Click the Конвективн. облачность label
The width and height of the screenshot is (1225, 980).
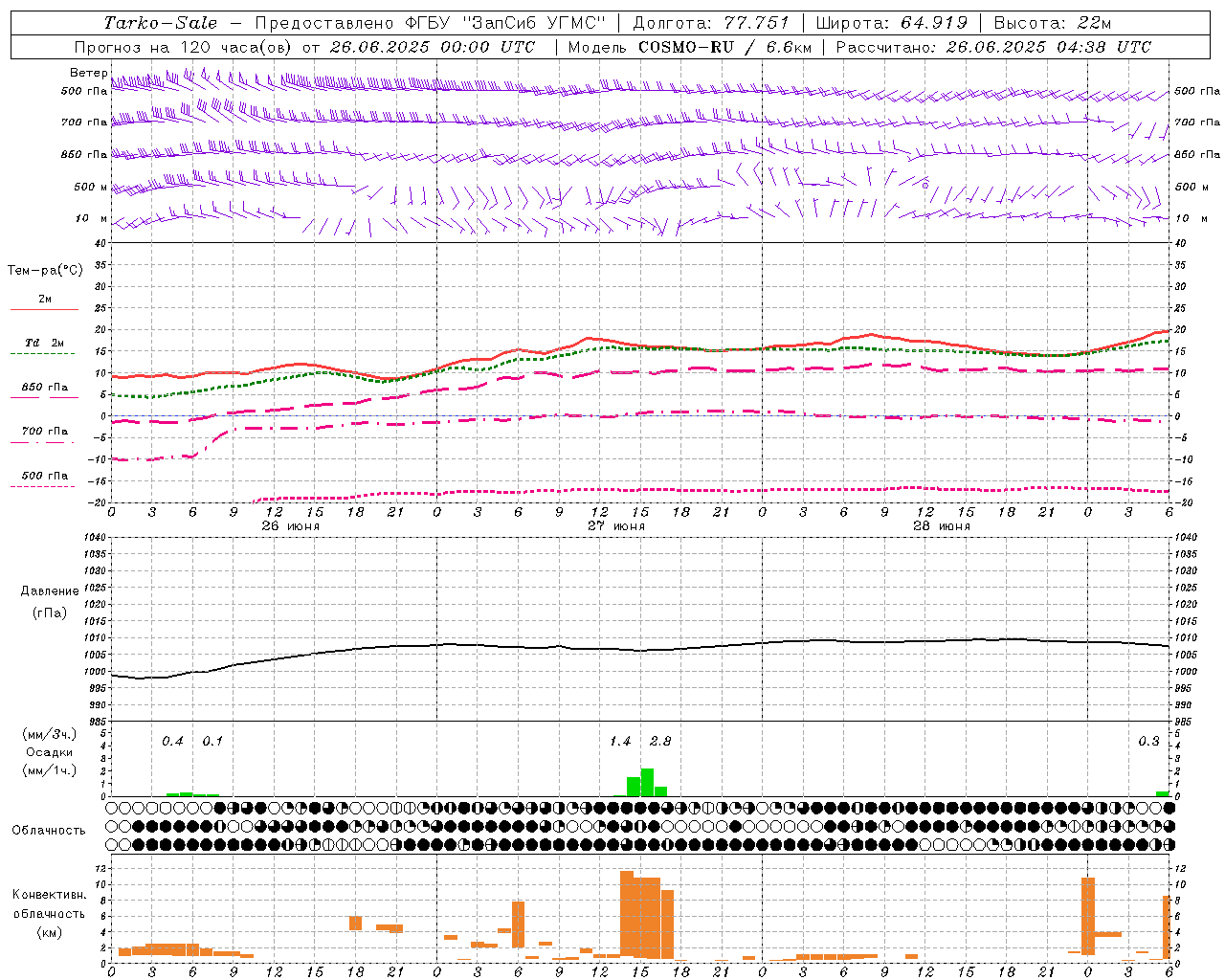coord(49,904)
